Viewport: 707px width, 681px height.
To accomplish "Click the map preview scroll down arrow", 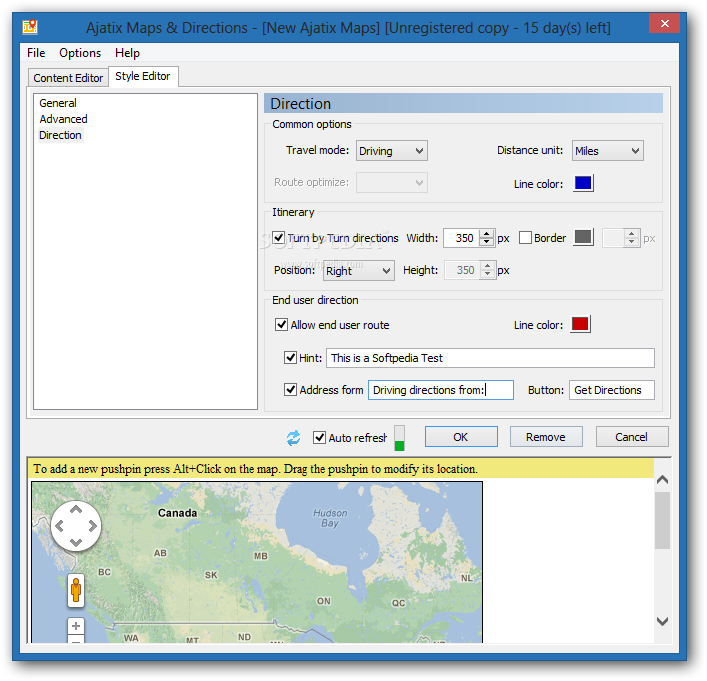I will click(x=662, y=621).
